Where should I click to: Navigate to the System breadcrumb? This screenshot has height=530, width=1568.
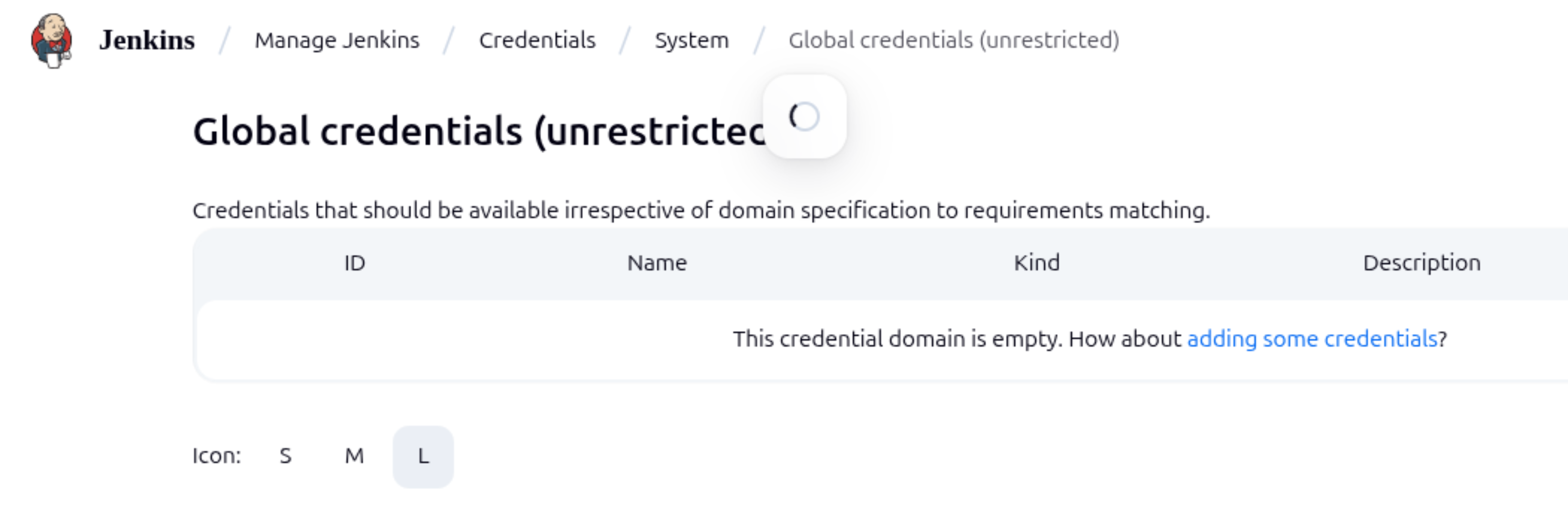tap(692, 40)
